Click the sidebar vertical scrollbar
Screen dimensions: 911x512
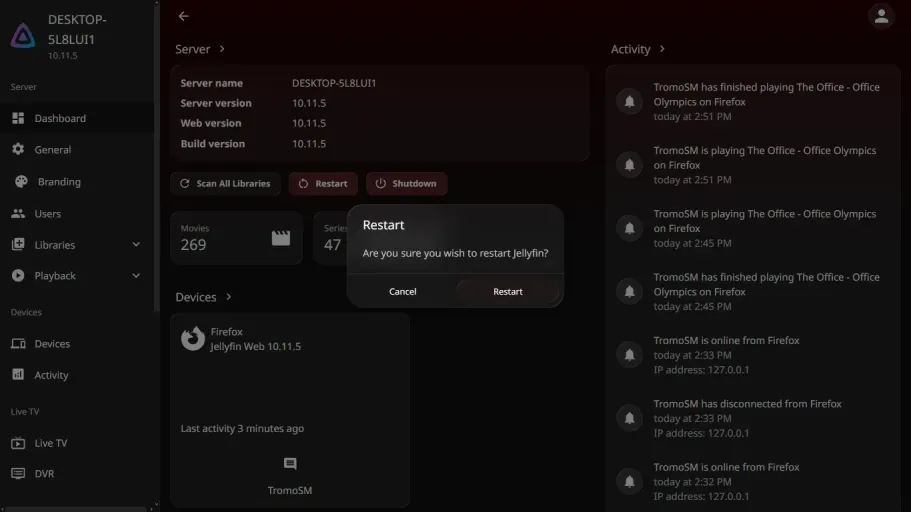click(156, 157)
